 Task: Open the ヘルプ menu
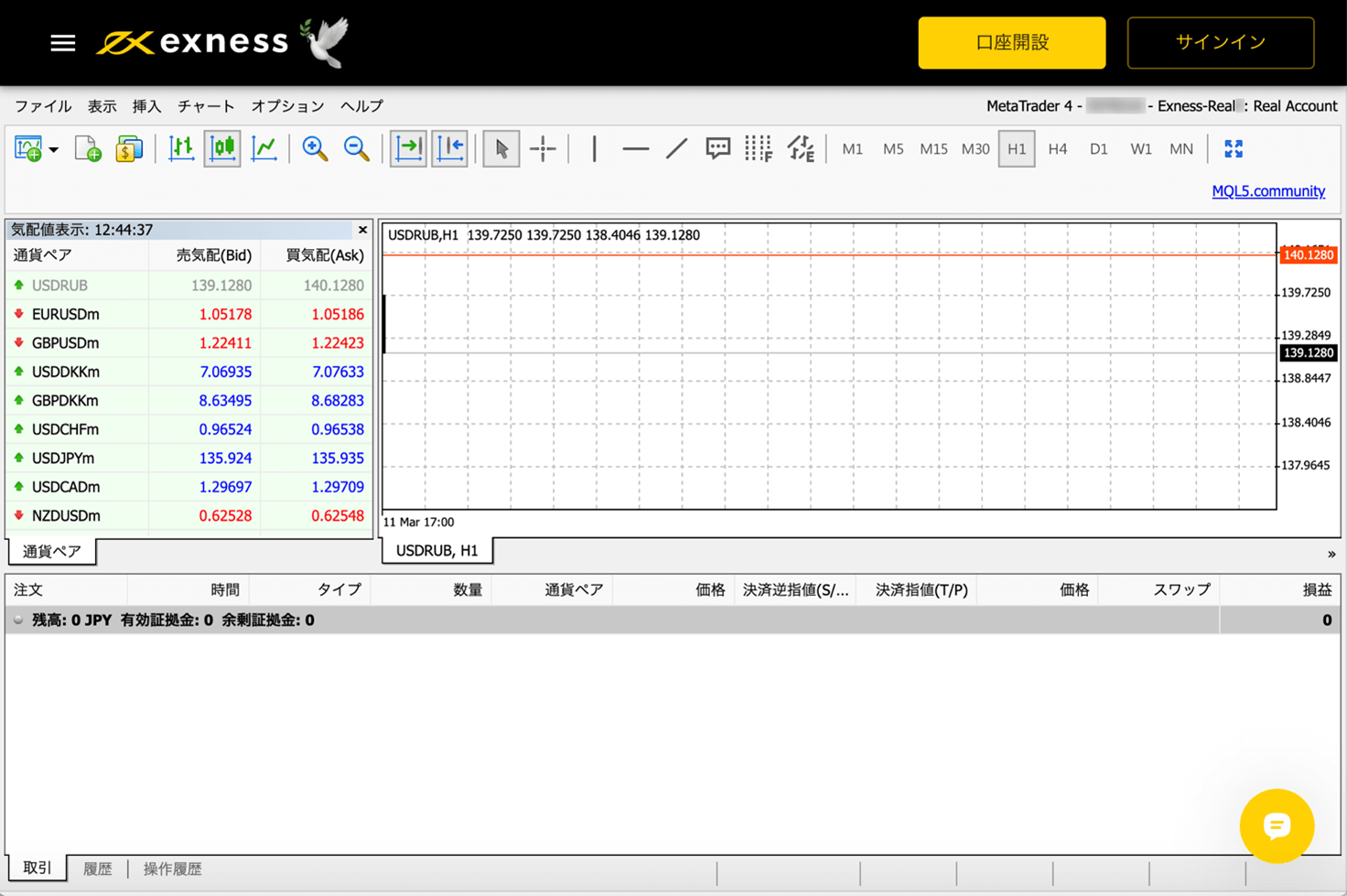pyautogui.click(x=361, y=106)
